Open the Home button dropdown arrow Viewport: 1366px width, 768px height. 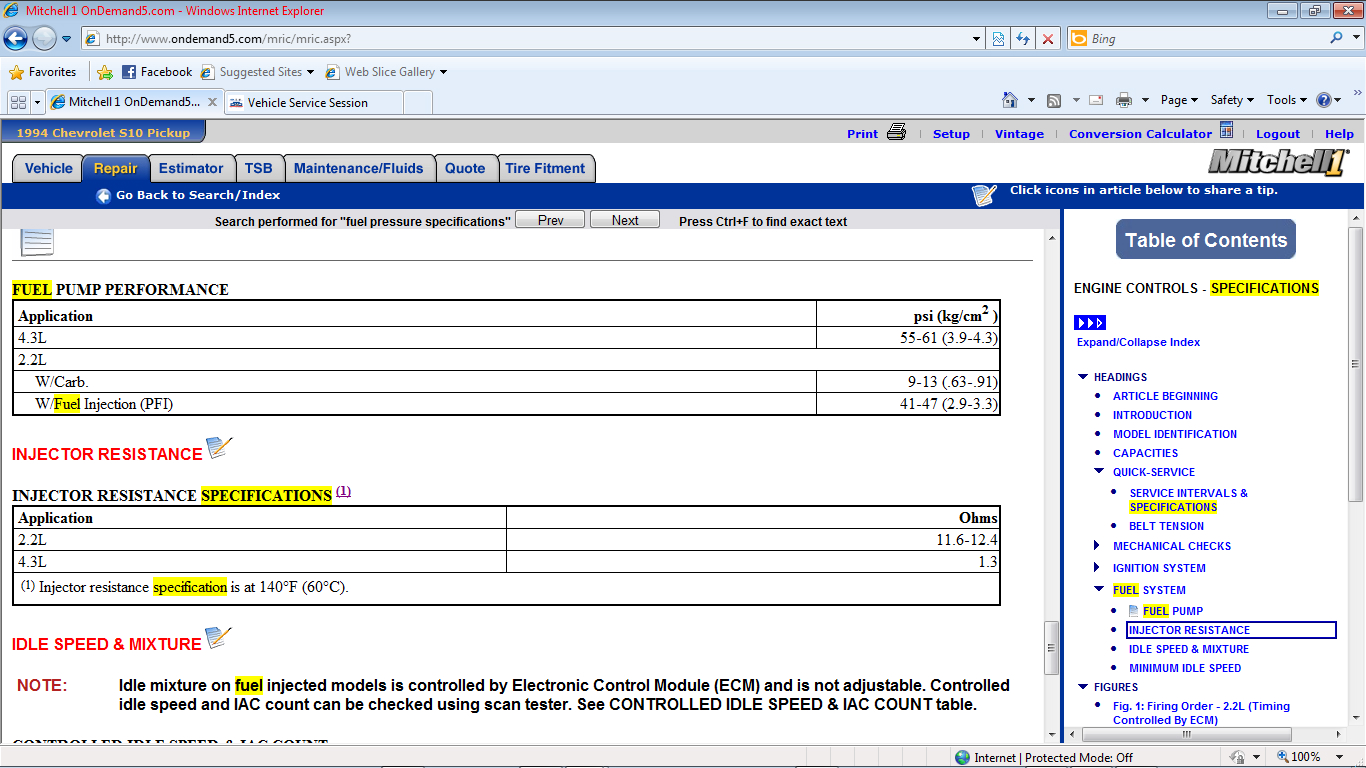coord(1031,100)
